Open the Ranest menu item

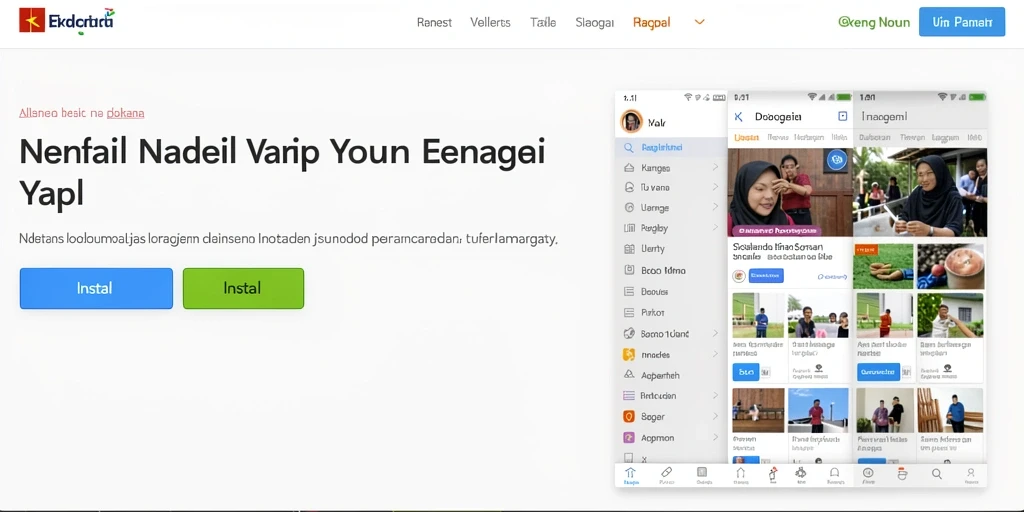(x=434, y=22)
